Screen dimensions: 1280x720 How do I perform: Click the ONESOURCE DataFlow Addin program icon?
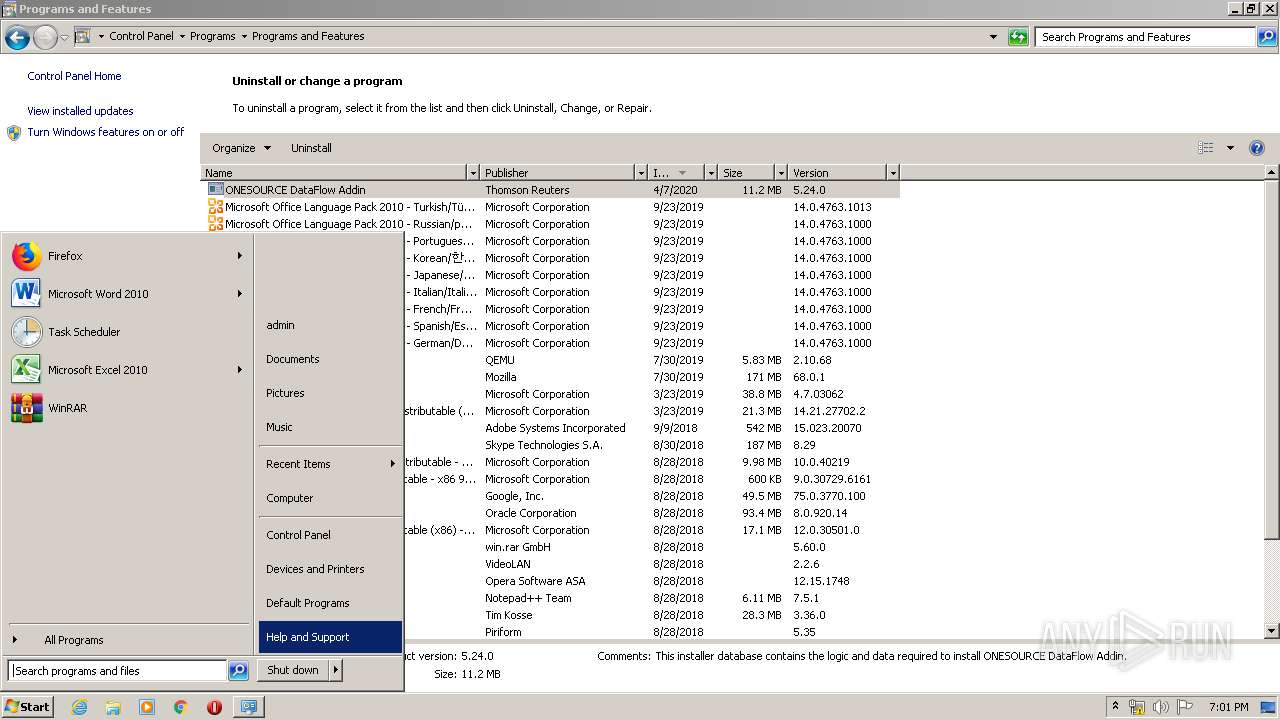click(x=215, y=189)
